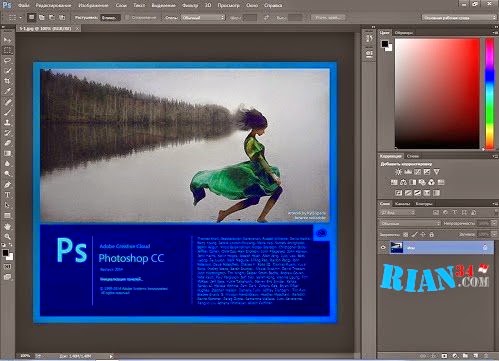Expand the workspace switcher dropdown
The height and width of the screenshot is (361, 499).
tap(459, 18)
